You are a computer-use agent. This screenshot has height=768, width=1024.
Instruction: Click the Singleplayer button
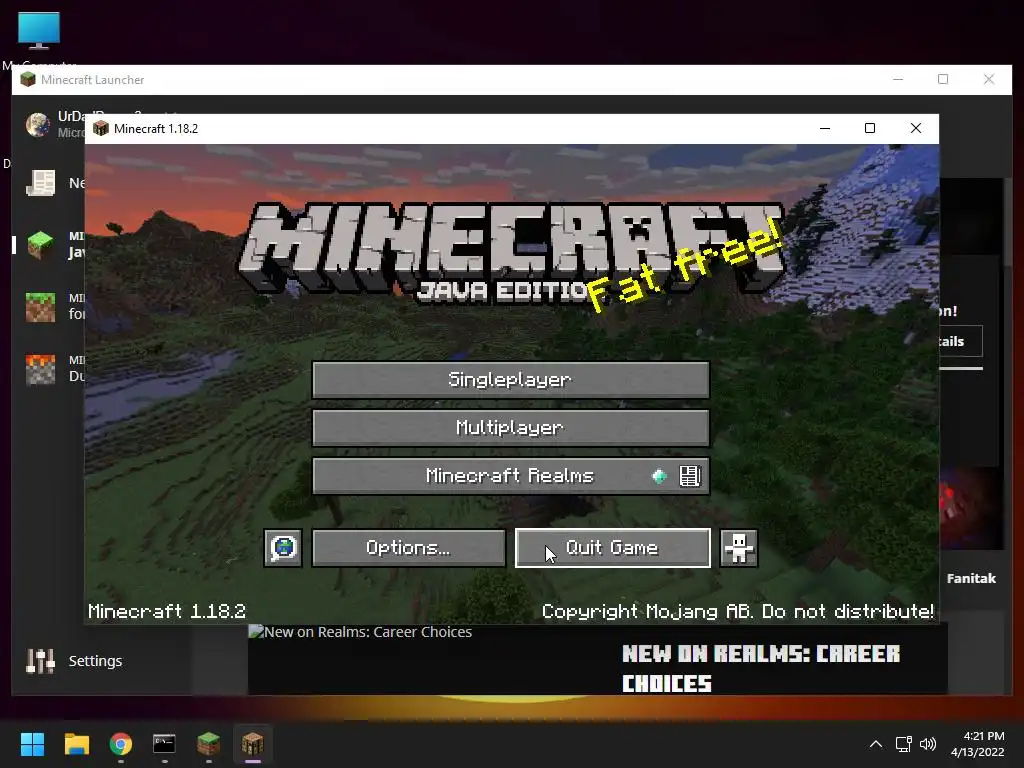[511, 379]
